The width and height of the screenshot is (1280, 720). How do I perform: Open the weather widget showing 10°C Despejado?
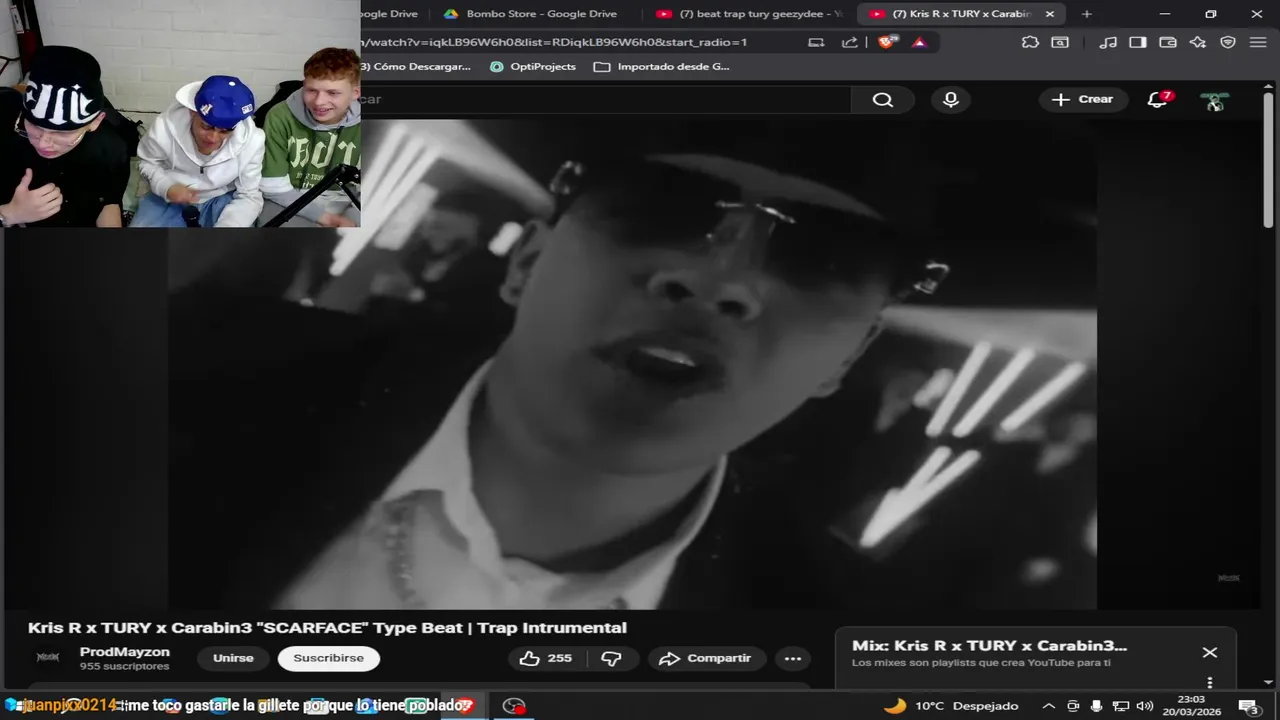tap(950, 706)
